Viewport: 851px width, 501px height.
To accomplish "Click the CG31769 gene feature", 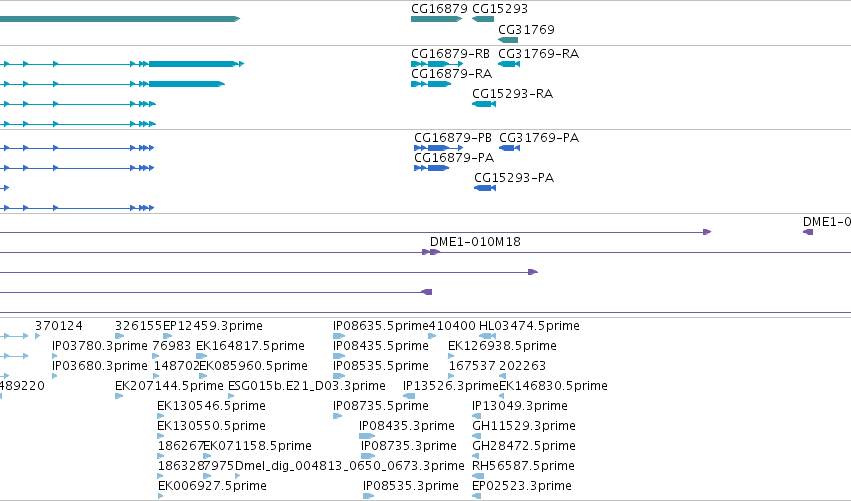I will click(x=508, y=40).
